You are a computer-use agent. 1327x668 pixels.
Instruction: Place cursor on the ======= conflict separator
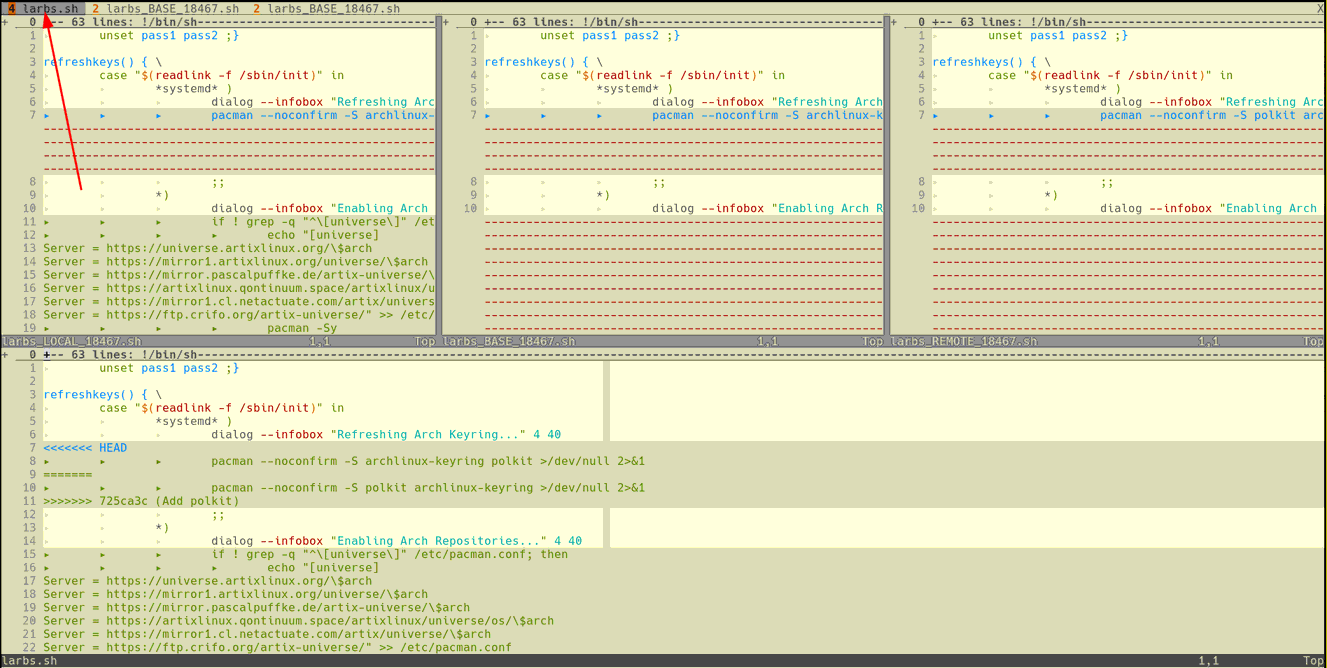(x=67, y=475)
